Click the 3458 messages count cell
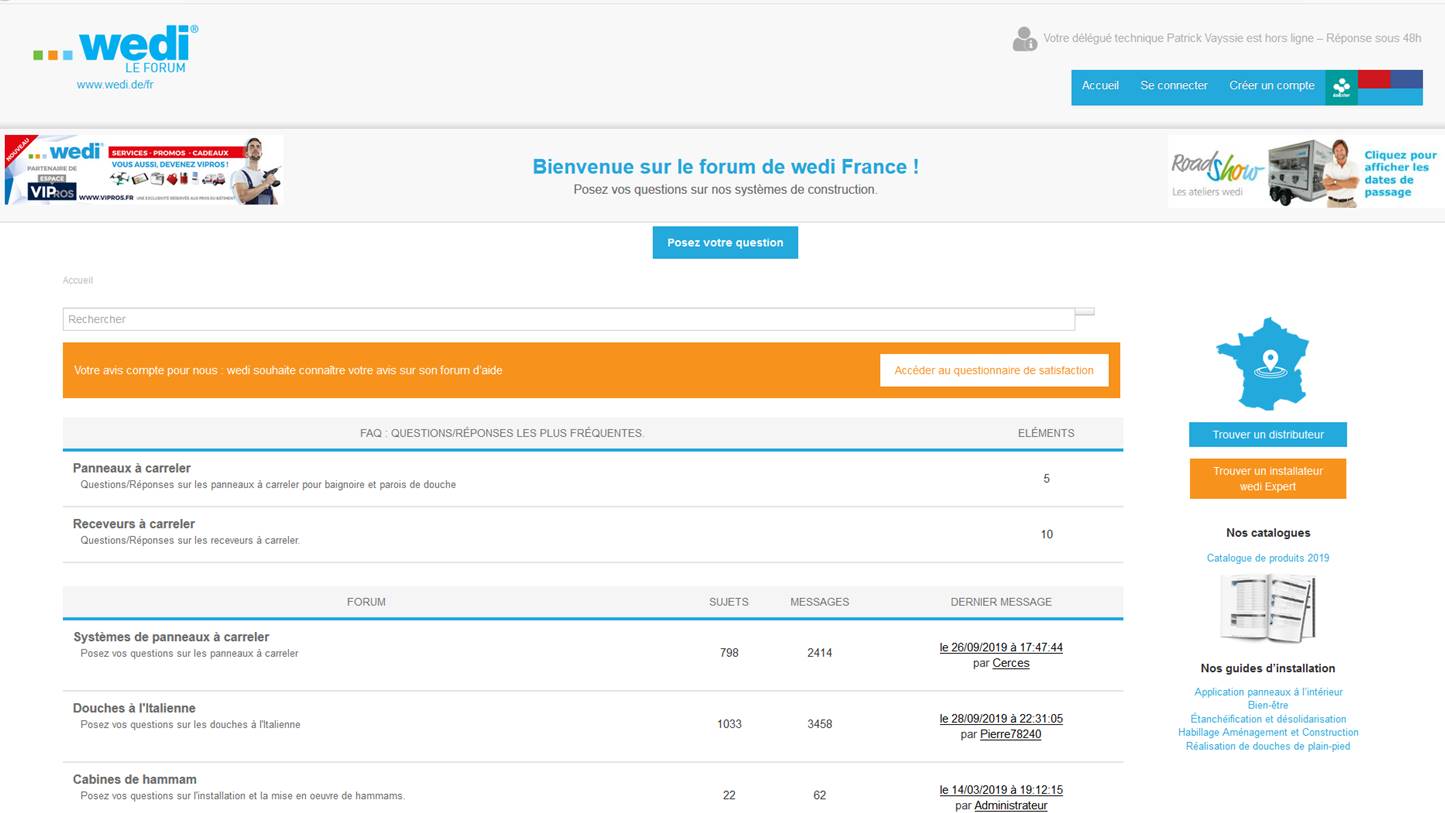This screenshot has height=813, width=1445. pyautogui.click(x=820, y=724)
